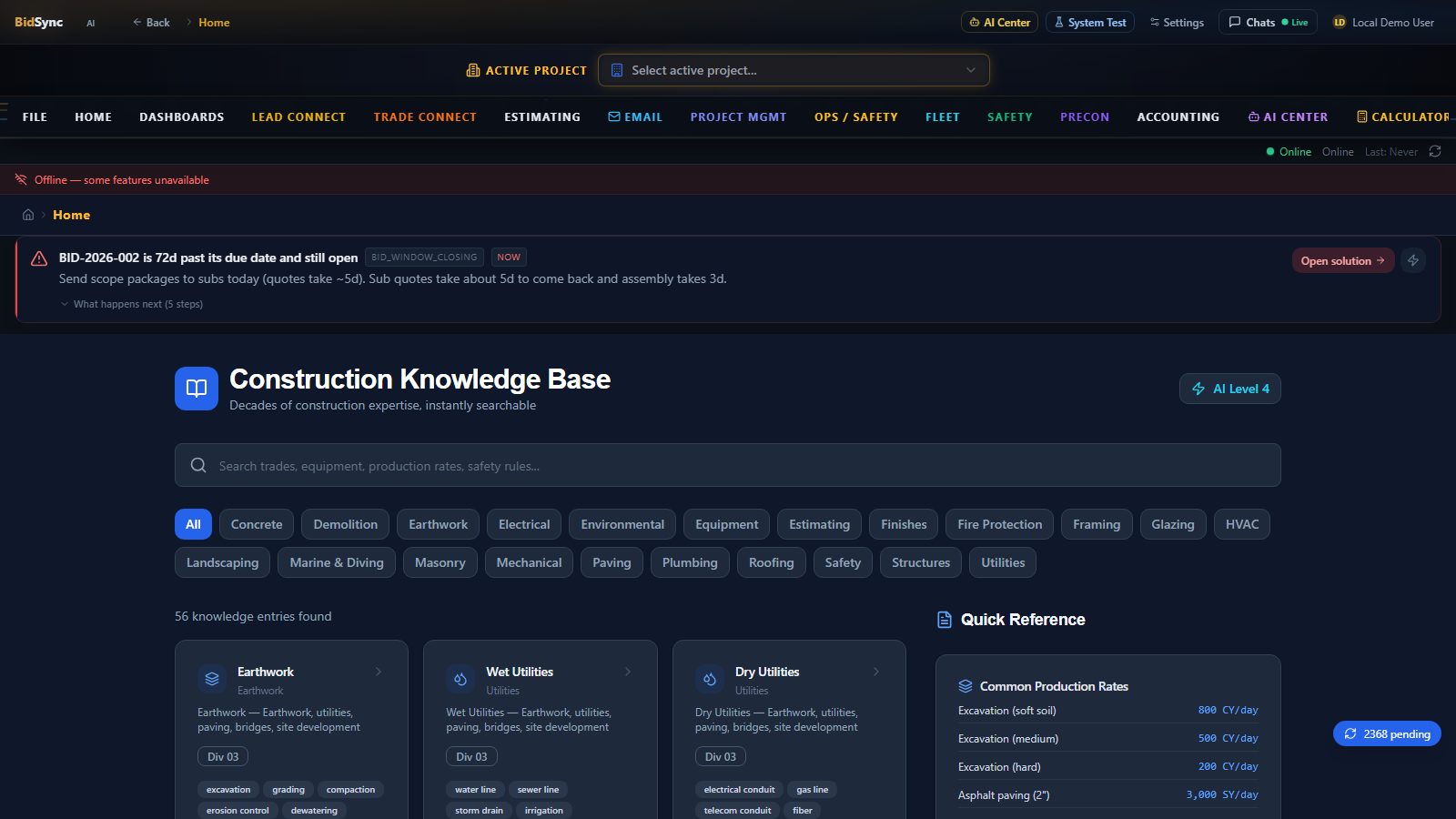Click the home icon in the breadcrumb
The width and height of the screenshot is (1456, 819).
pos(28,215)
